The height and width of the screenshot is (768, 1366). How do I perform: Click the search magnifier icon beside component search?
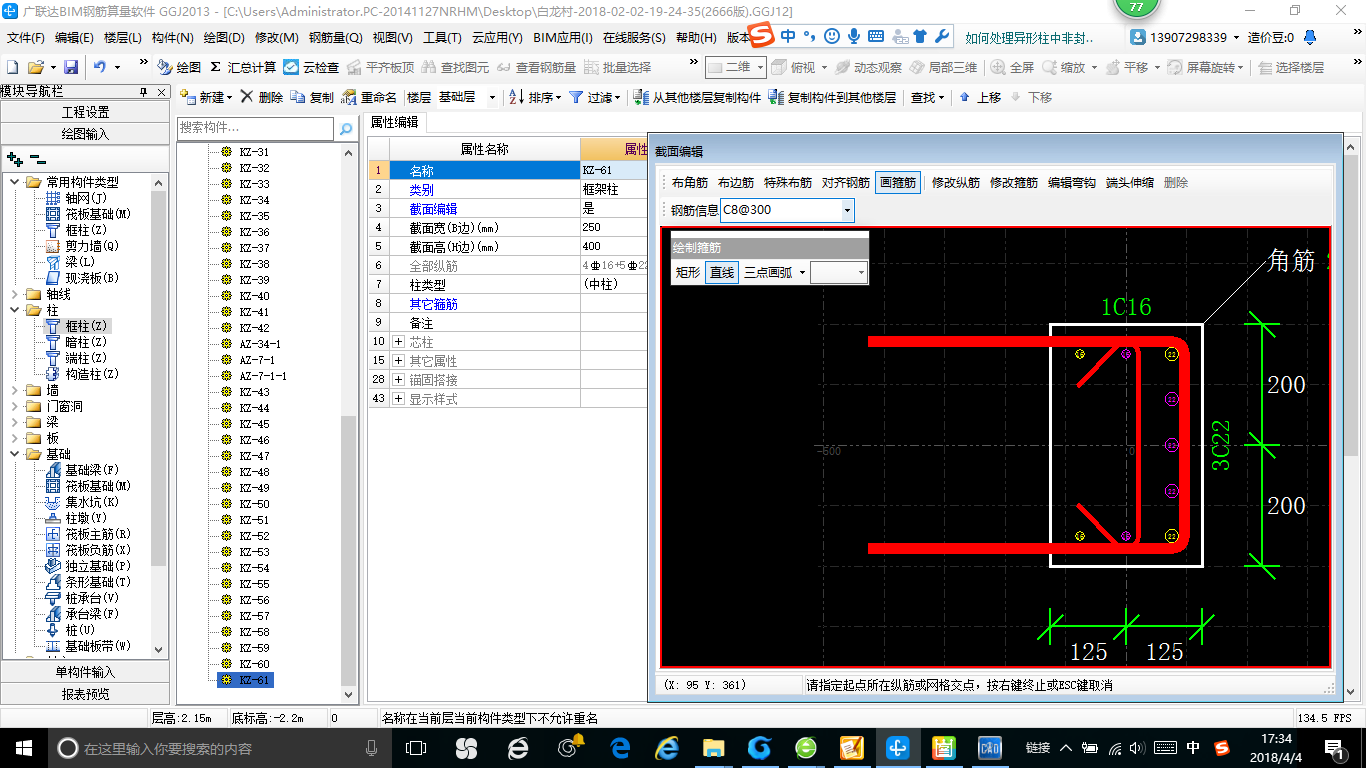pos(346,129)
